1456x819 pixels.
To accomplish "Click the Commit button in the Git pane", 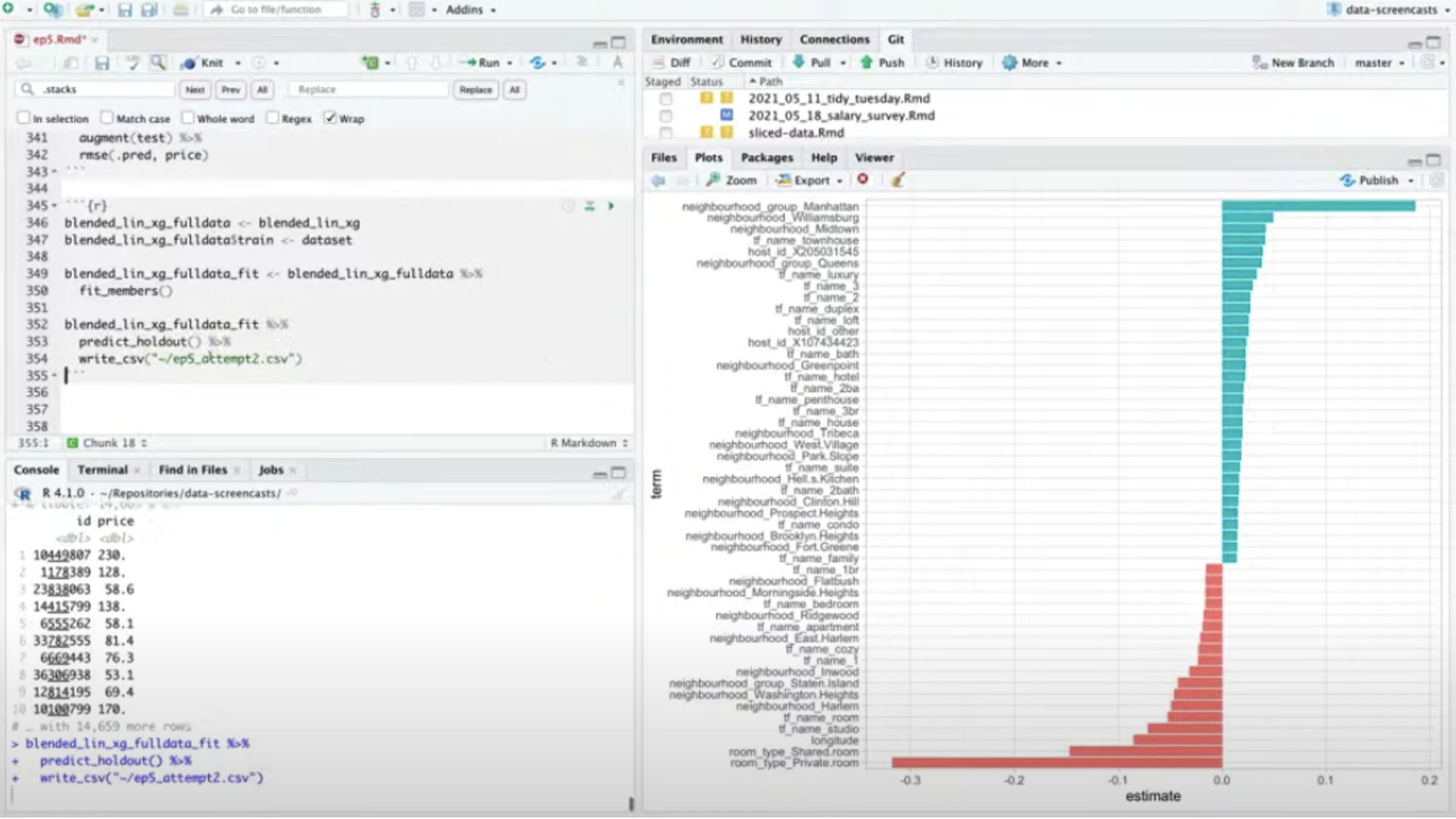I will coord(742,63).
